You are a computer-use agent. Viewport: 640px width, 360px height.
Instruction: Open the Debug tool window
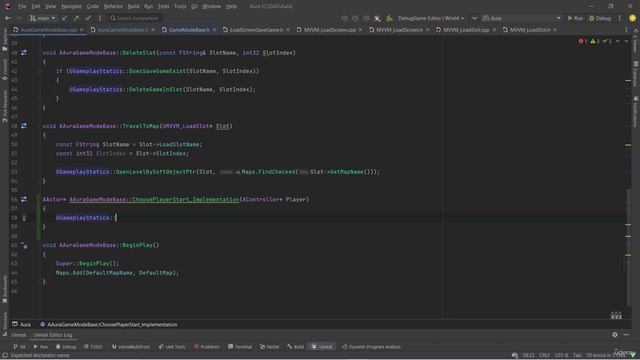coord(66,347)
